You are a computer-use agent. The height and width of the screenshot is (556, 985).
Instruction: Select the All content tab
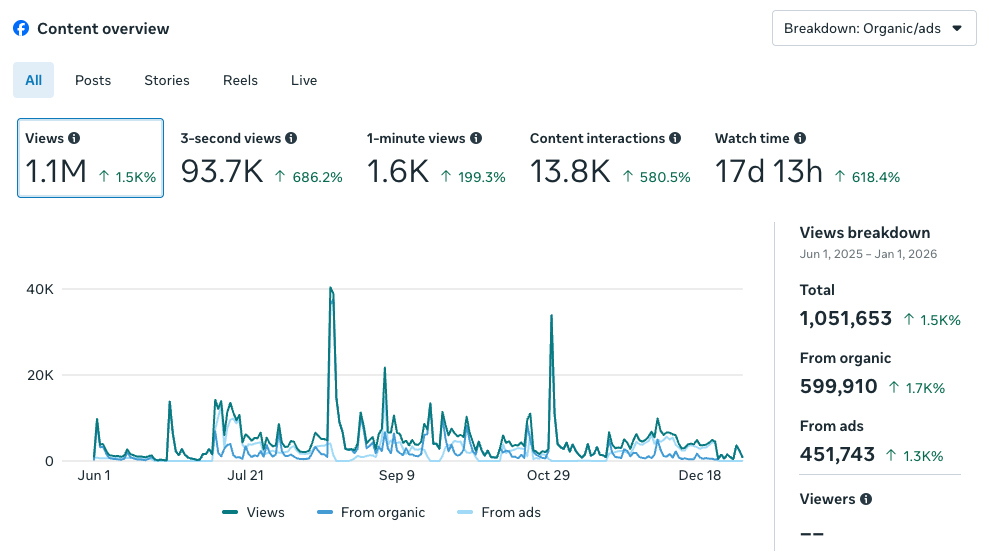tap(34, 80)
